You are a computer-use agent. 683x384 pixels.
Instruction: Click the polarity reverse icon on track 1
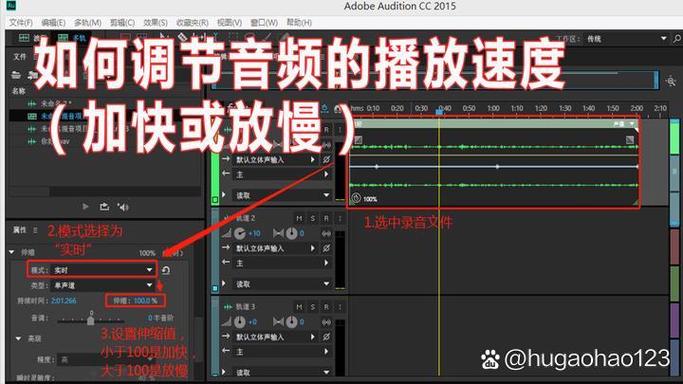point(326,160)
